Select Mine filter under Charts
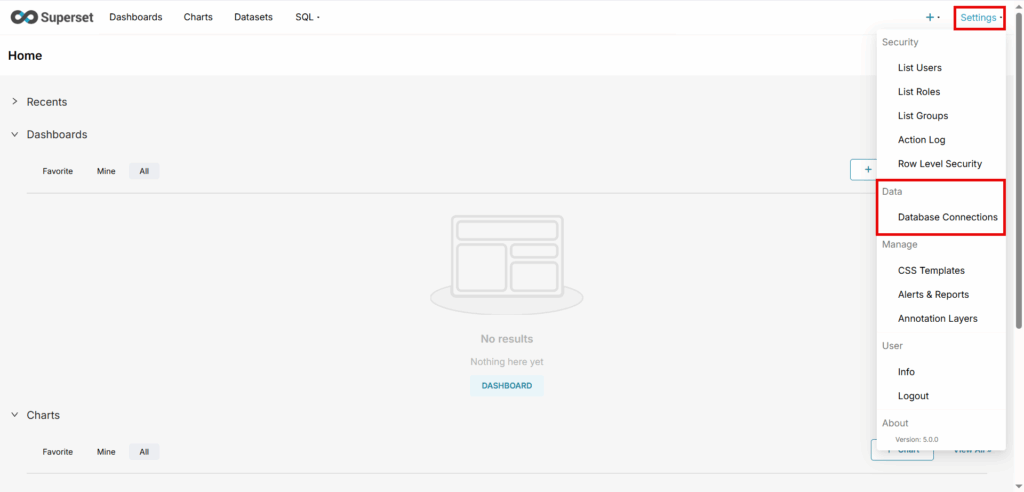 point(106,452)
